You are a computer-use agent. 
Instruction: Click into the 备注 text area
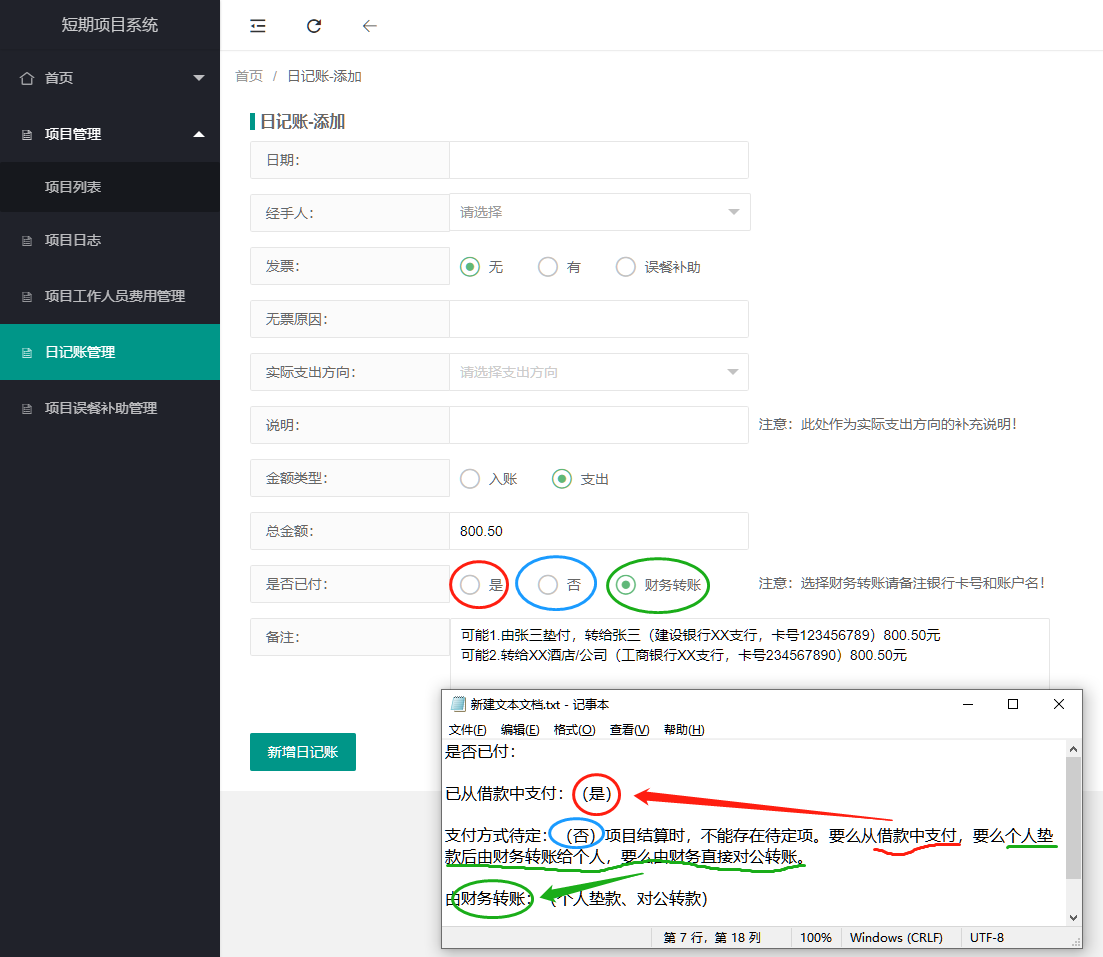coord(749,654)
